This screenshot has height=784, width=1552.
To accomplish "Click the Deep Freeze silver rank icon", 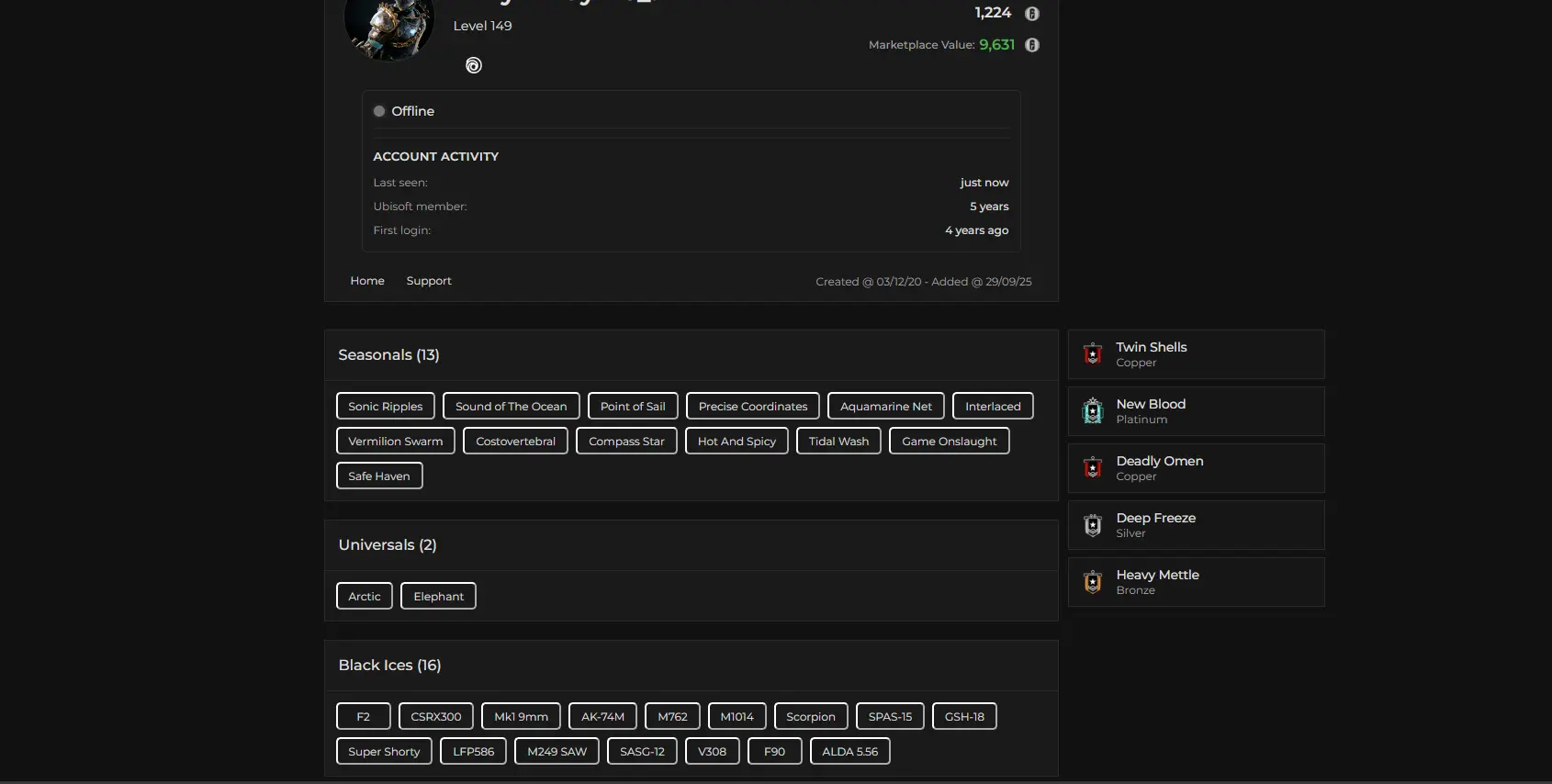I will click(1092, 525).
